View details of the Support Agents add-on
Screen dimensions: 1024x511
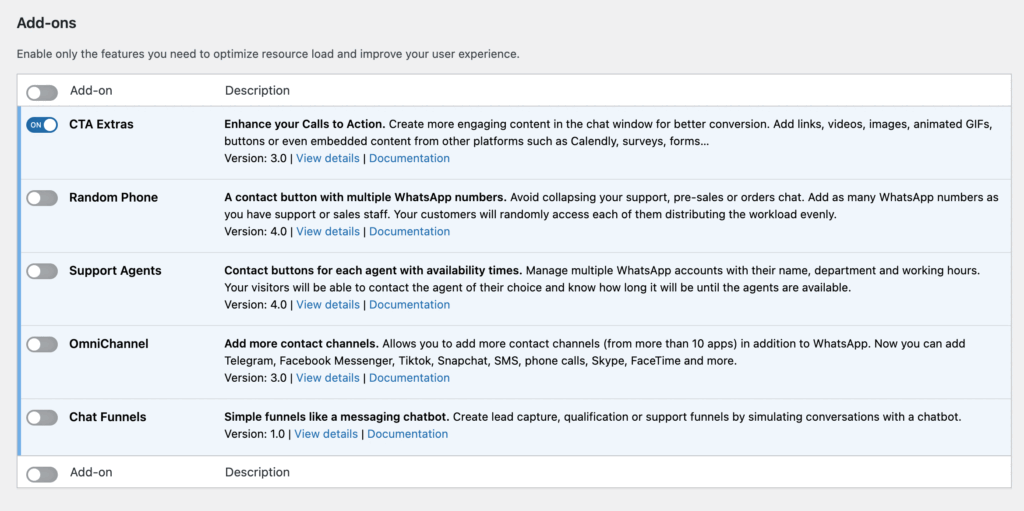click(328, 304)
